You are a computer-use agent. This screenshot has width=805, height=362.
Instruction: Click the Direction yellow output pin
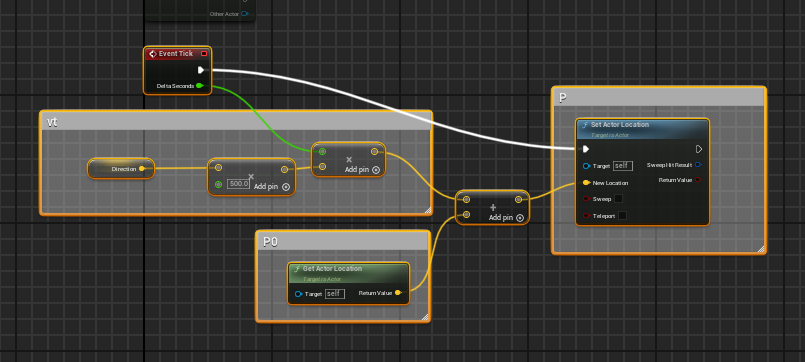point(142,168)
